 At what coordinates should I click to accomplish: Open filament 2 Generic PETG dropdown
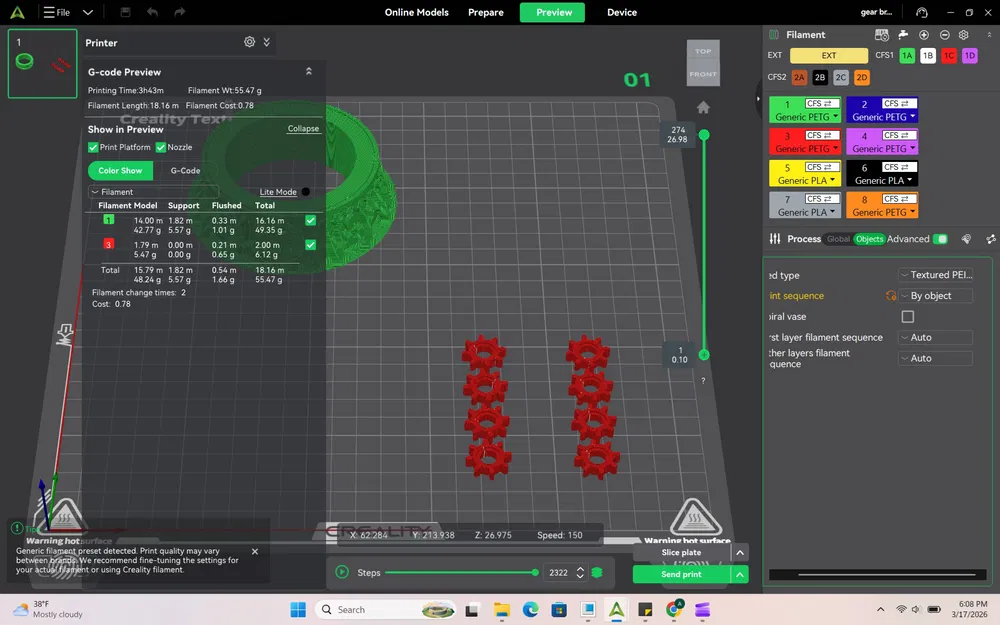click(883, 117)
